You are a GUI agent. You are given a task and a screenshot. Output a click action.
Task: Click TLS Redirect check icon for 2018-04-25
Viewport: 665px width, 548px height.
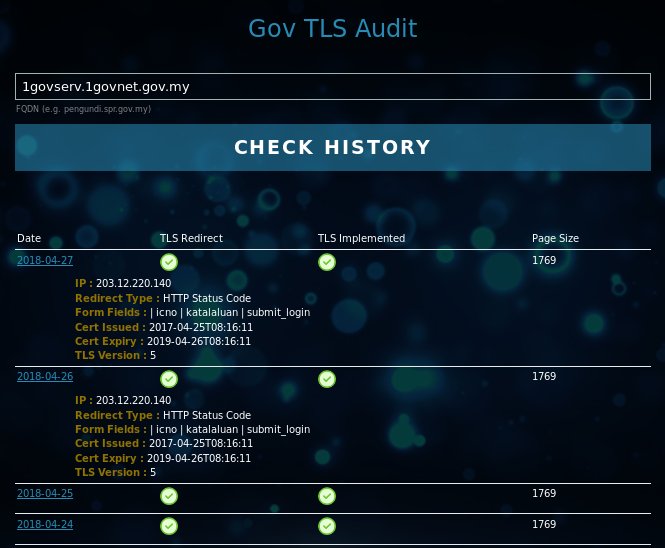click(169, 496)
